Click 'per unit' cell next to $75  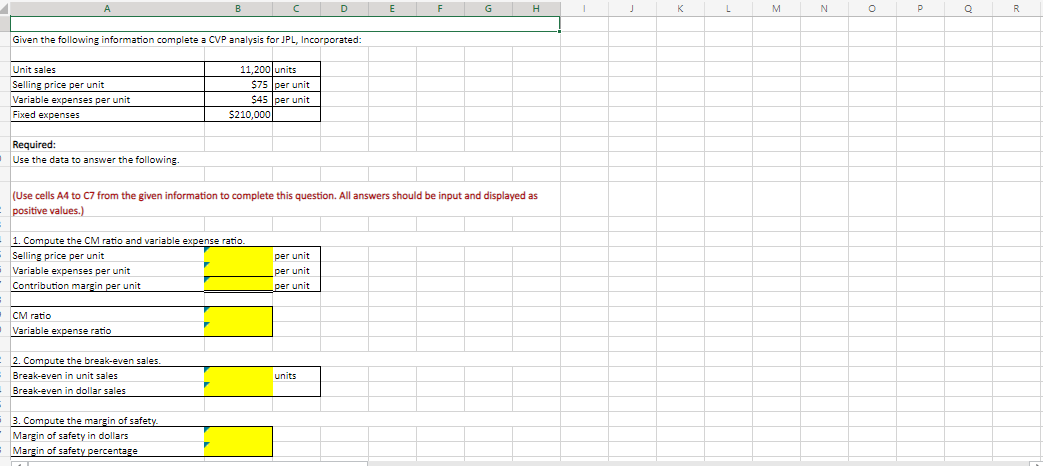[x=296, y=84]
